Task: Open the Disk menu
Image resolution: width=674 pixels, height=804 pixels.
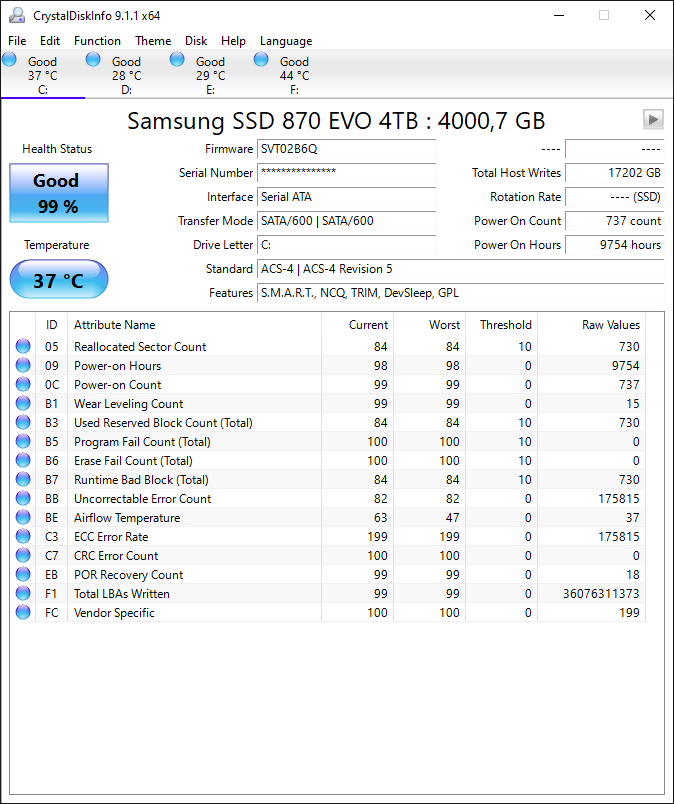Action: coord(196,41)
